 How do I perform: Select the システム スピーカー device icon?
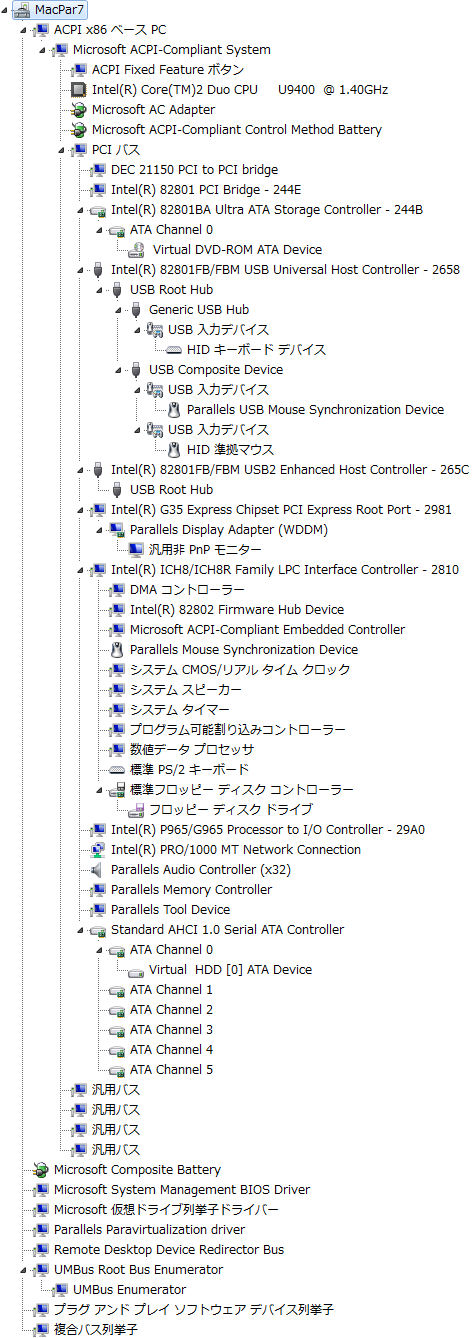[x=117, y=690]
